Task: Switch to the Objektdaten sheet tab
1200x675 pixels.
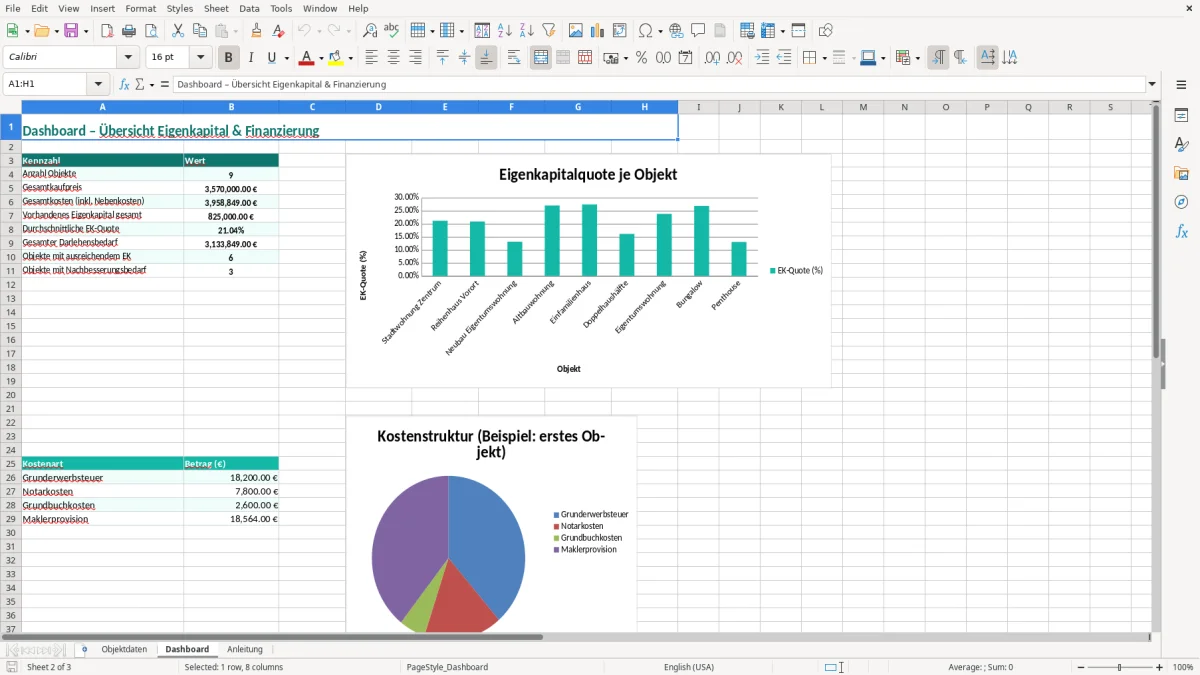Action: pyautogui.click(x=124, y=649)
